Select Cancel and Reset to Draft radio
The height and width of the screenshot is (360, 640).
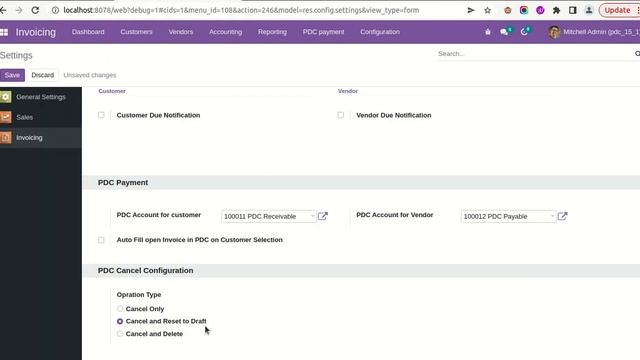(120, 321)
